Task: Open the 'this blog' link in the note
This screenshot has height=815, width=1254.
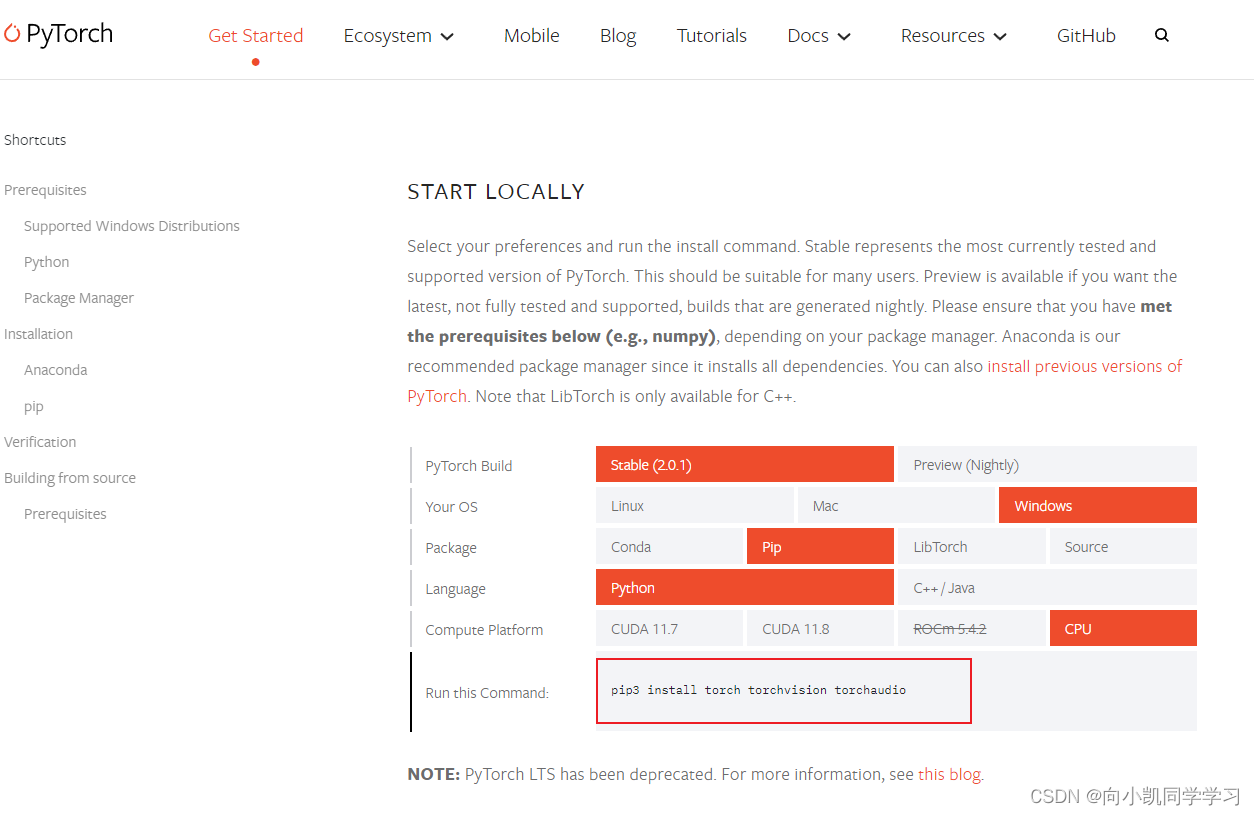Action: (949, 774)
